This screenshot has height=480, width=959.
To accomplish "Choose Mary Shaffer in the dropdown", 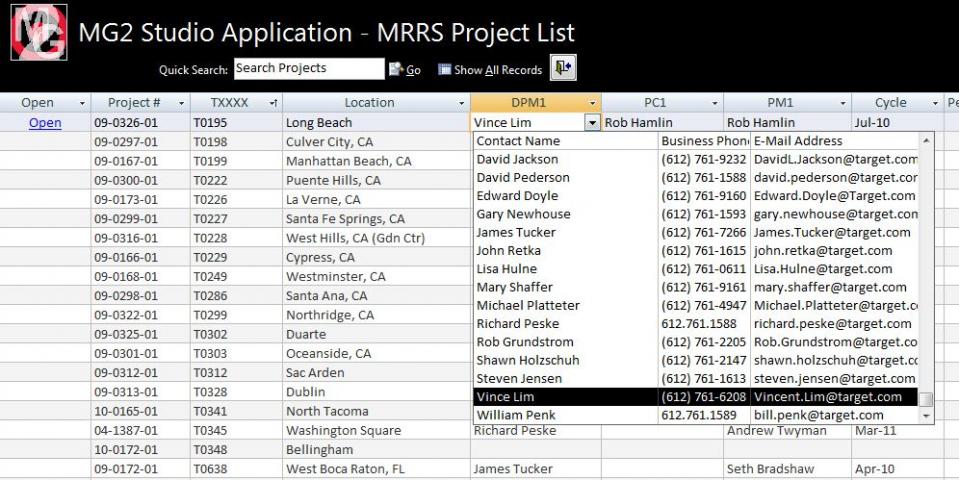I will 696,287.
